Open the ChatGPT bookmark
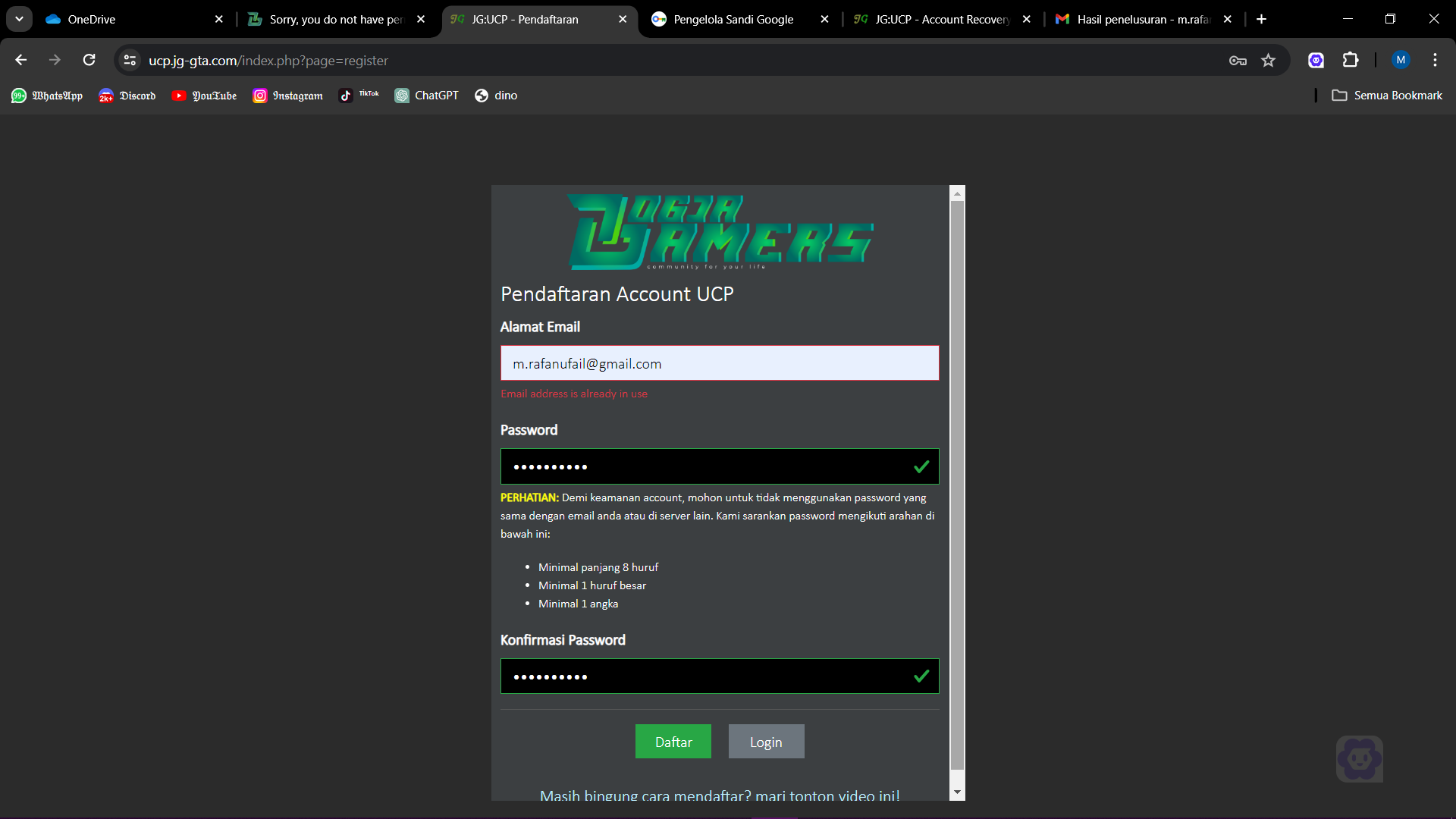1456x819 pixels. tap(426, 96)
